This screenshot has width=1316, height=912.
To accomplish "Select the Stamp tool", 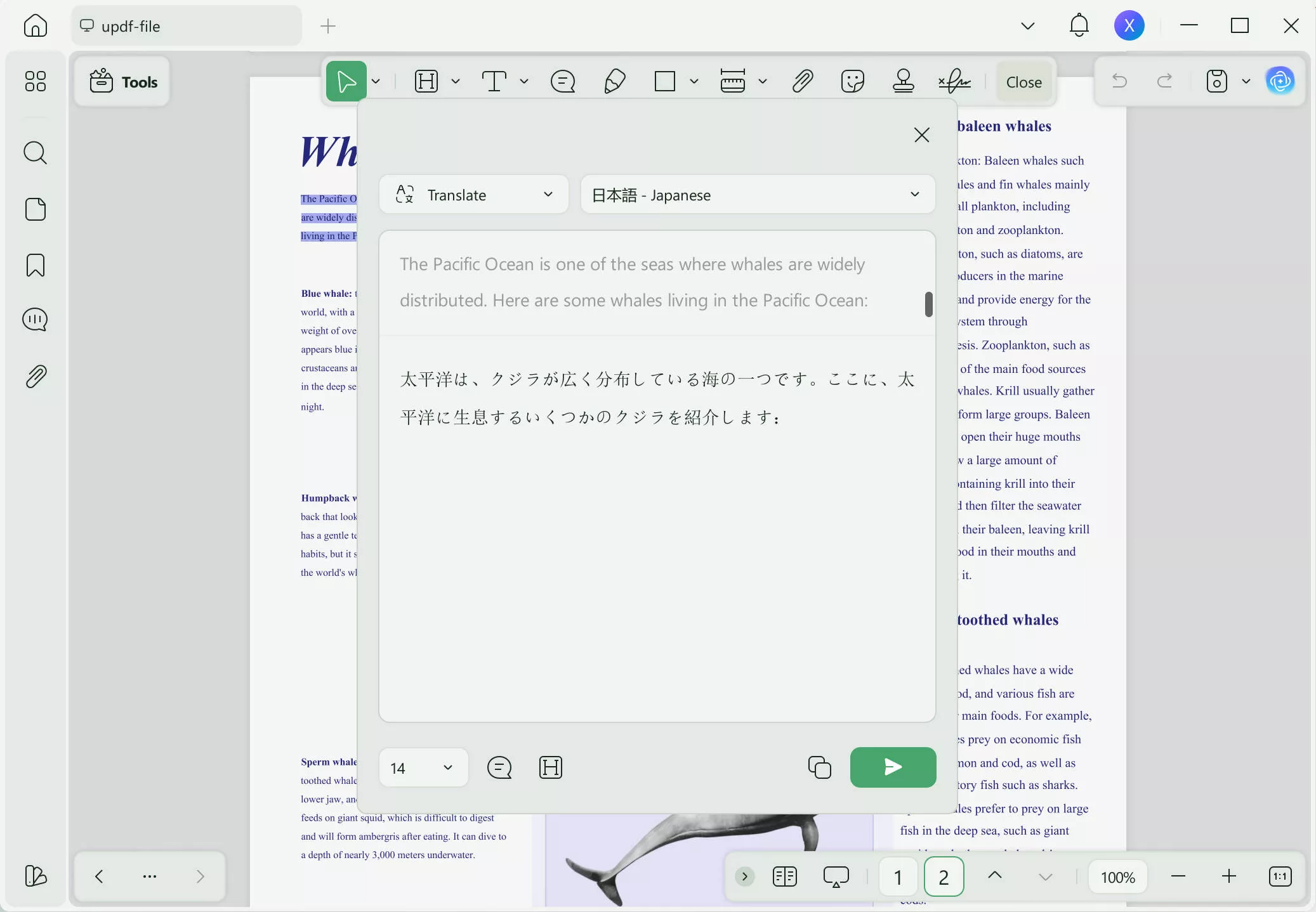I will click(903, 81).
